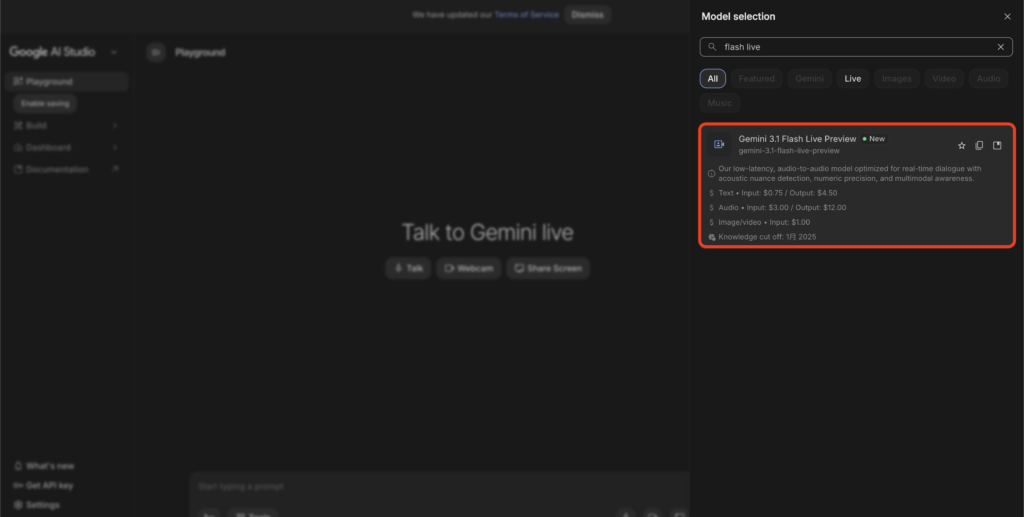
Task: Open Documentation link in sidebar
Action: point(67,169)
